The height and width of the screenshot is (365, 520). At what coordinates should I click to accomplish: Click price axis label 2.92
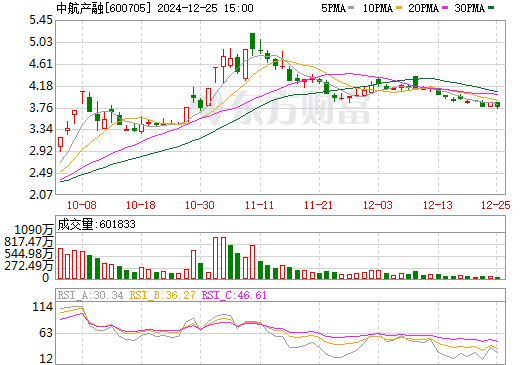[x=41, y=151]
